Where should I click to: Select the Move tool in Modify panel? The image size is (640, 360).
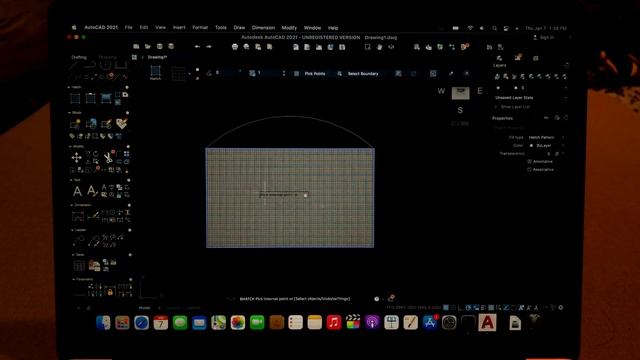76,158
